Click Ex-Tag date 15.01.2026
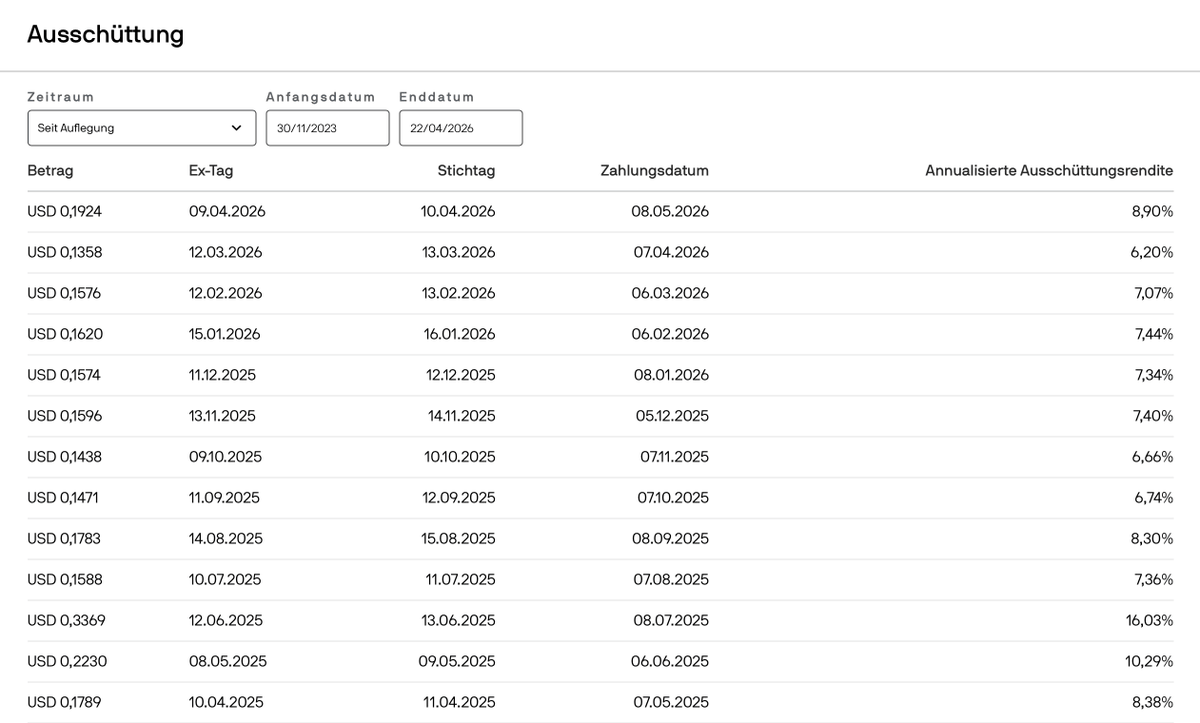The height and width of the screenshot is (723, 1200). click(225, 335)
